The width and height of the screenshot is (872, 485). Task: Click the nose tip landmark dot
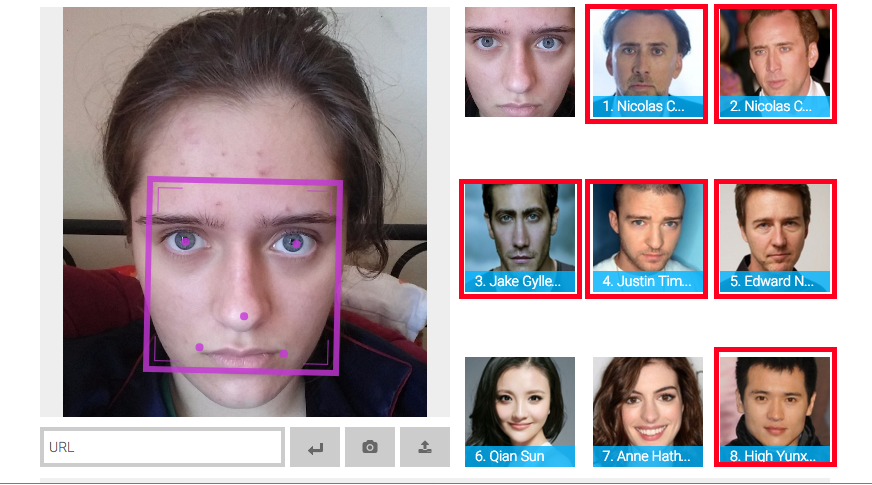pyautogui.click(x=244, y=316)
